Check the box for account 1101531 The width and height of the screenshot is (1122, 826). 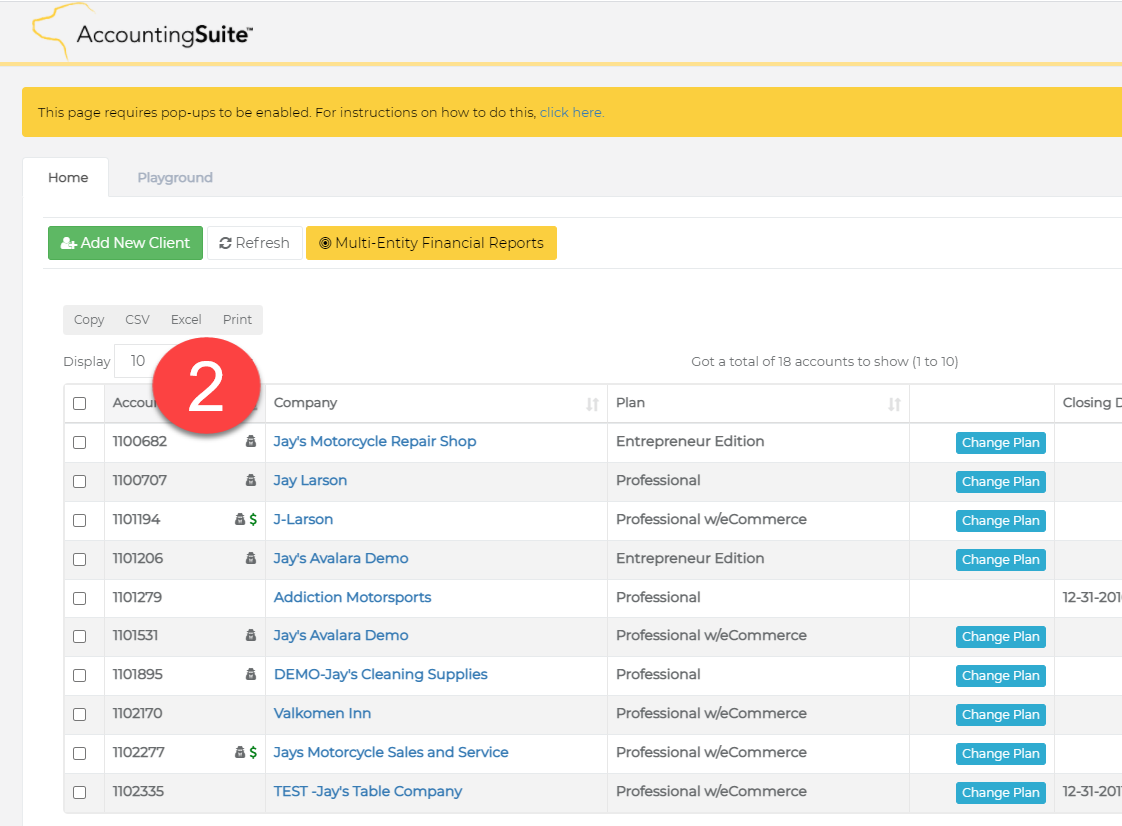pyautogui.click(x=79, y=636)
